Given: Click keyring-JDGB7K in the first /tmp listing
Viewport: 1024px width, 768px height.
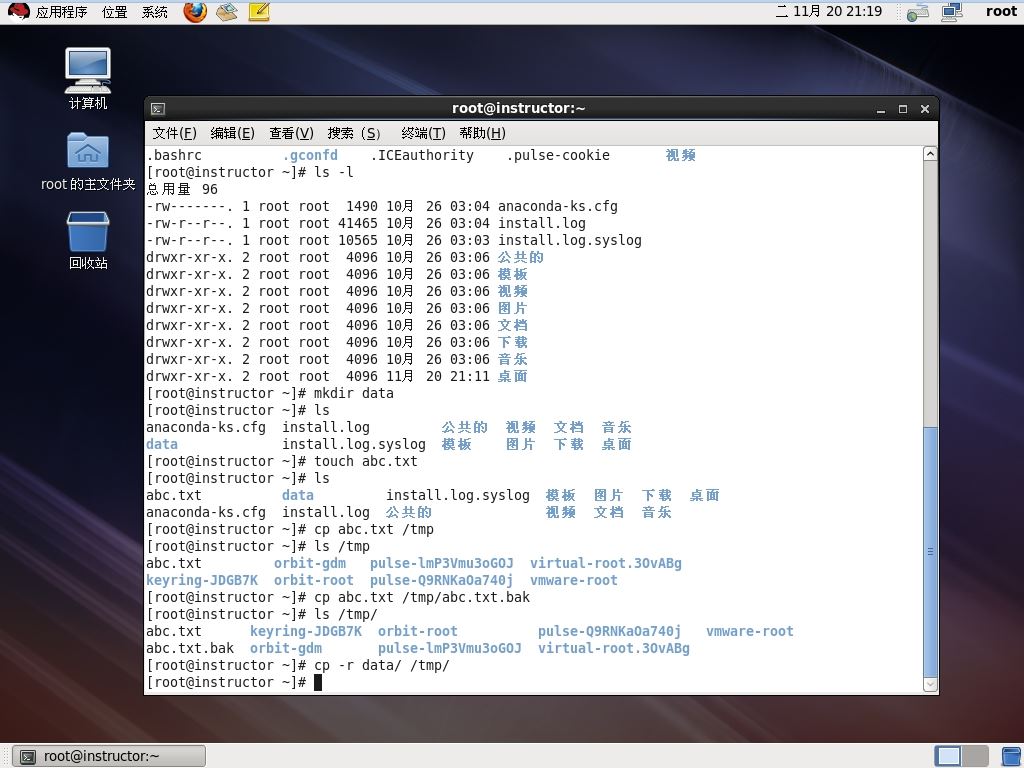Looking at the screenshot, I should click(202, 580).
